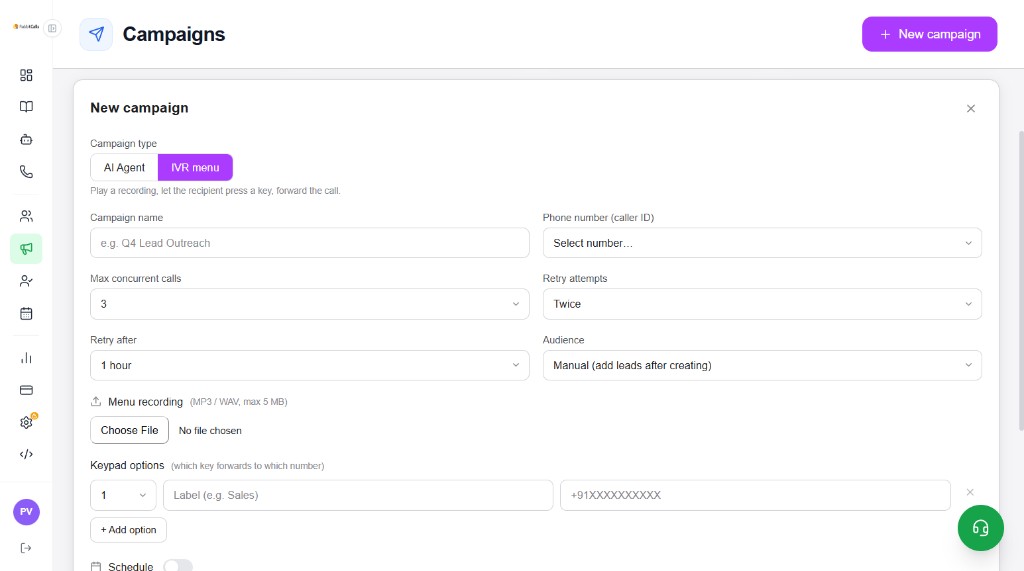This screenshot has width=1024, height=571.
Task: Click the PV user avatar
Action: point(26,512)
